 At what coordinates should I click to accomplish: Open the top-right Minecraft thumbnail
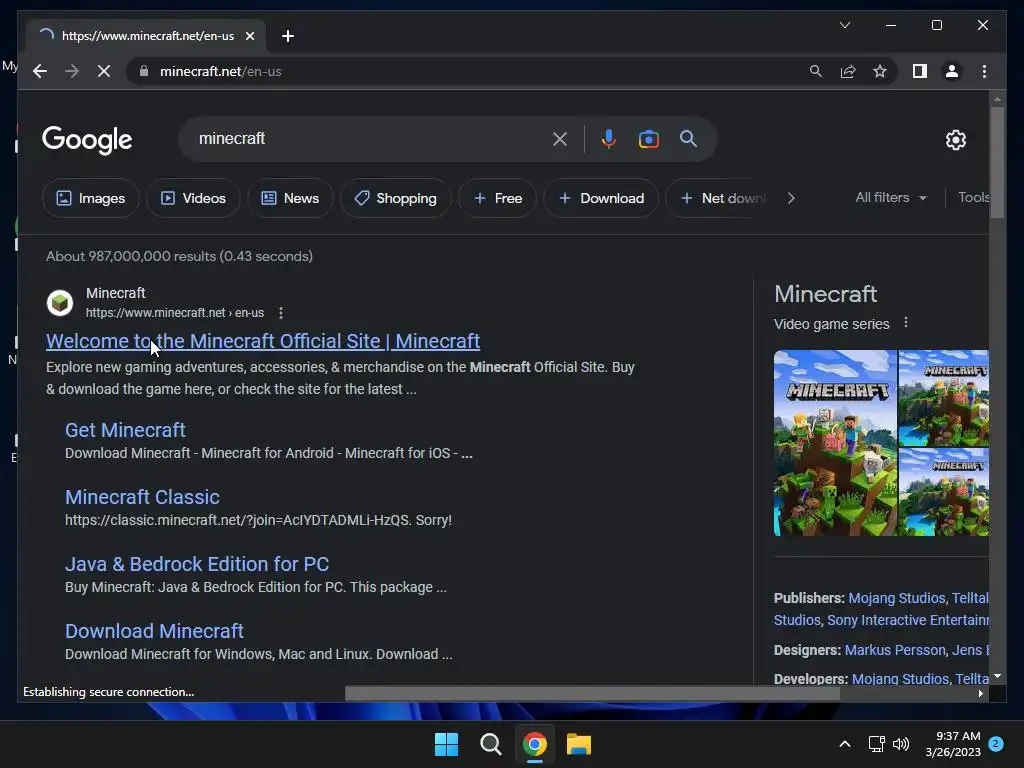[x=944, y=398]
